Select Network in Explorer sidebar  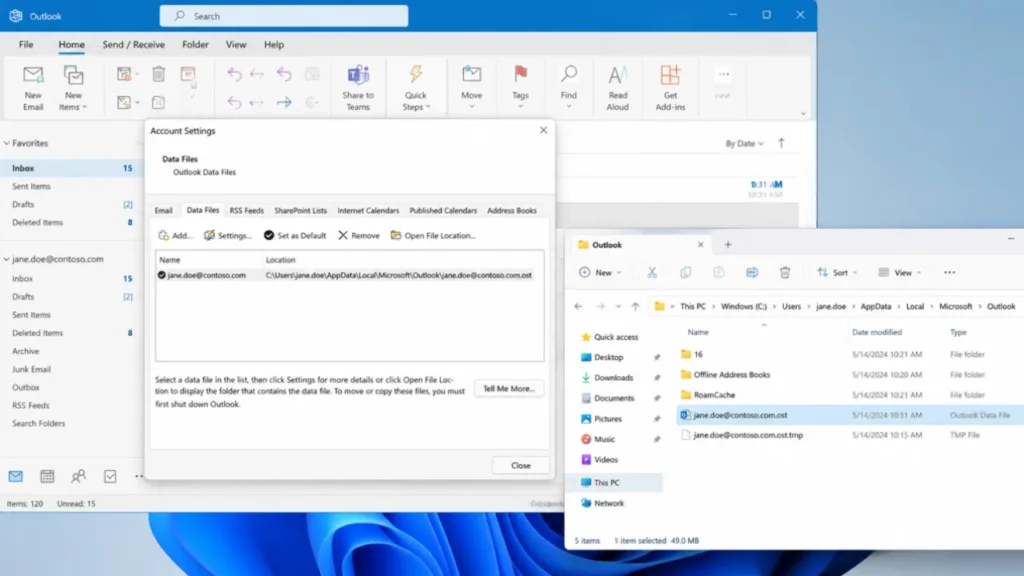(x=609, y=503)
